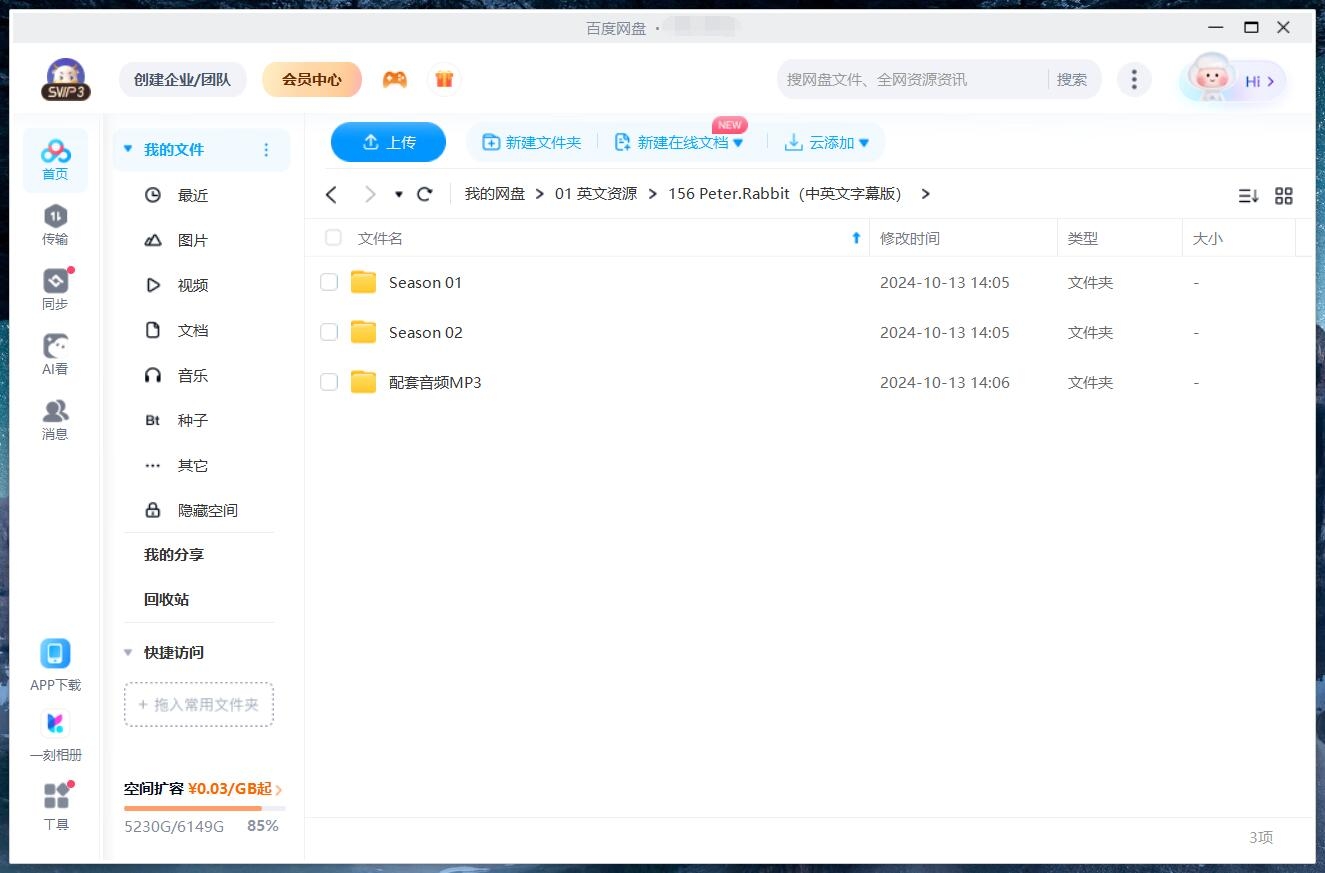1325x873 pixels.
Task: Tick the select-all checkbox above the list
Action: pyautogui.click(x=332, y=238)
